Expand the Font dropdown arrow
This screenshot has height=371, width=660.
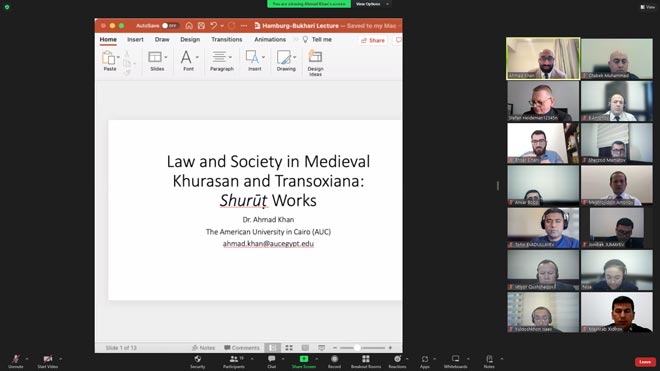[197, 57]
